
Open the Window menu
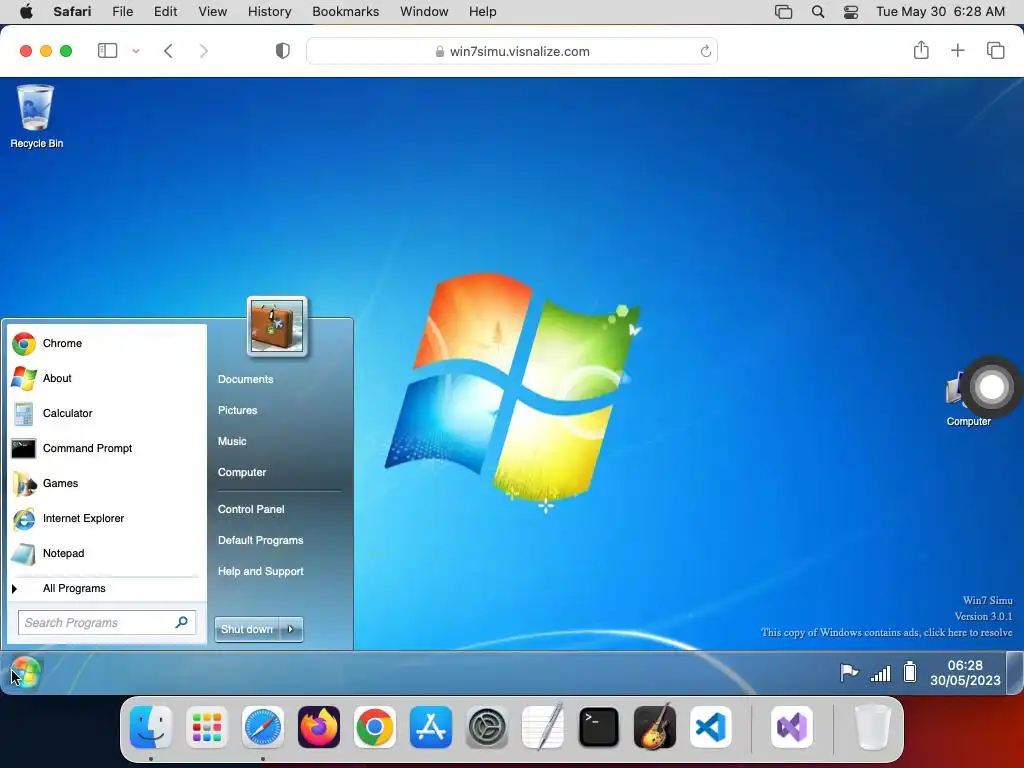pos(424,12)
